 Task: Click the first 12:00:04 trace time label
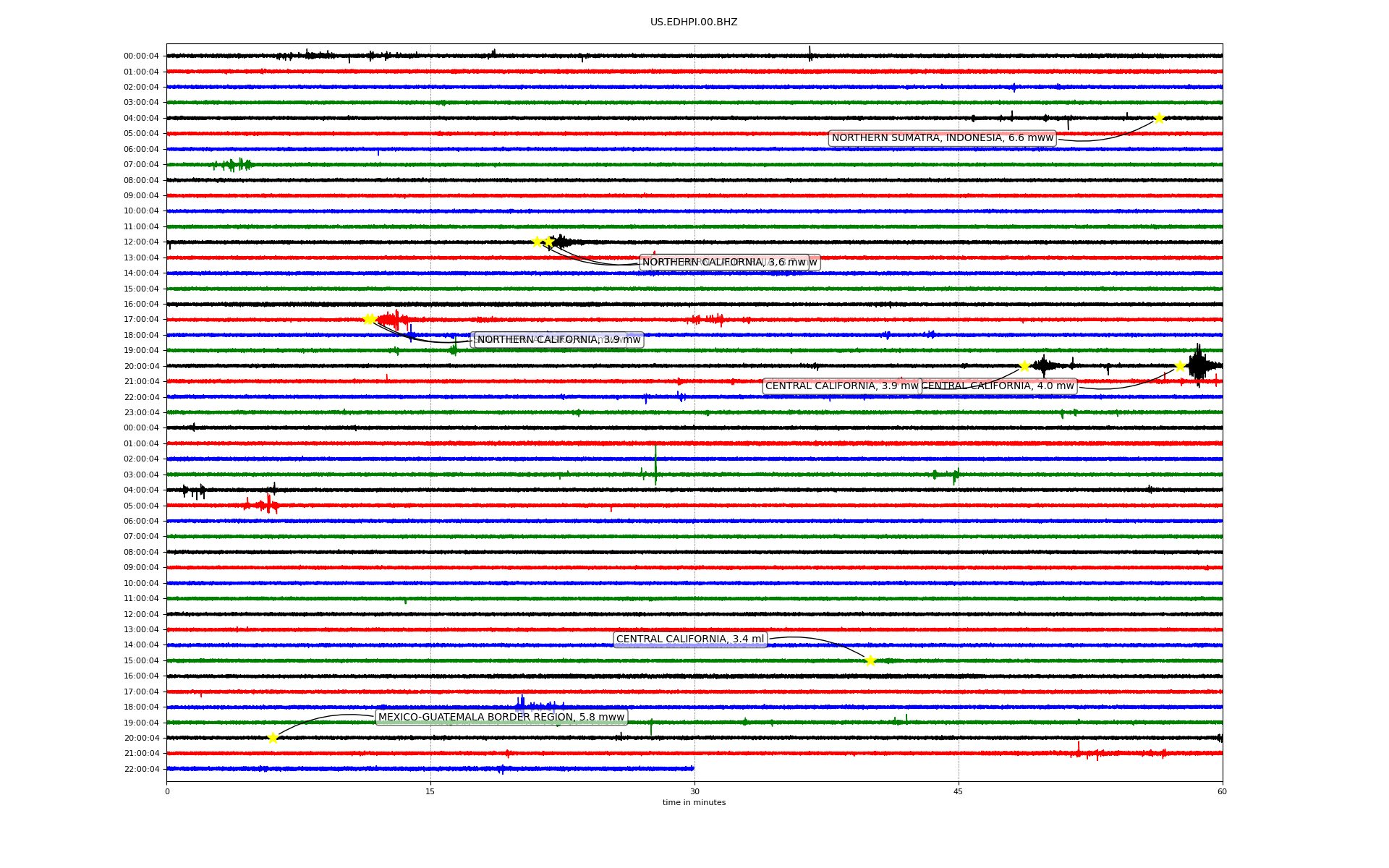(141, 242)
